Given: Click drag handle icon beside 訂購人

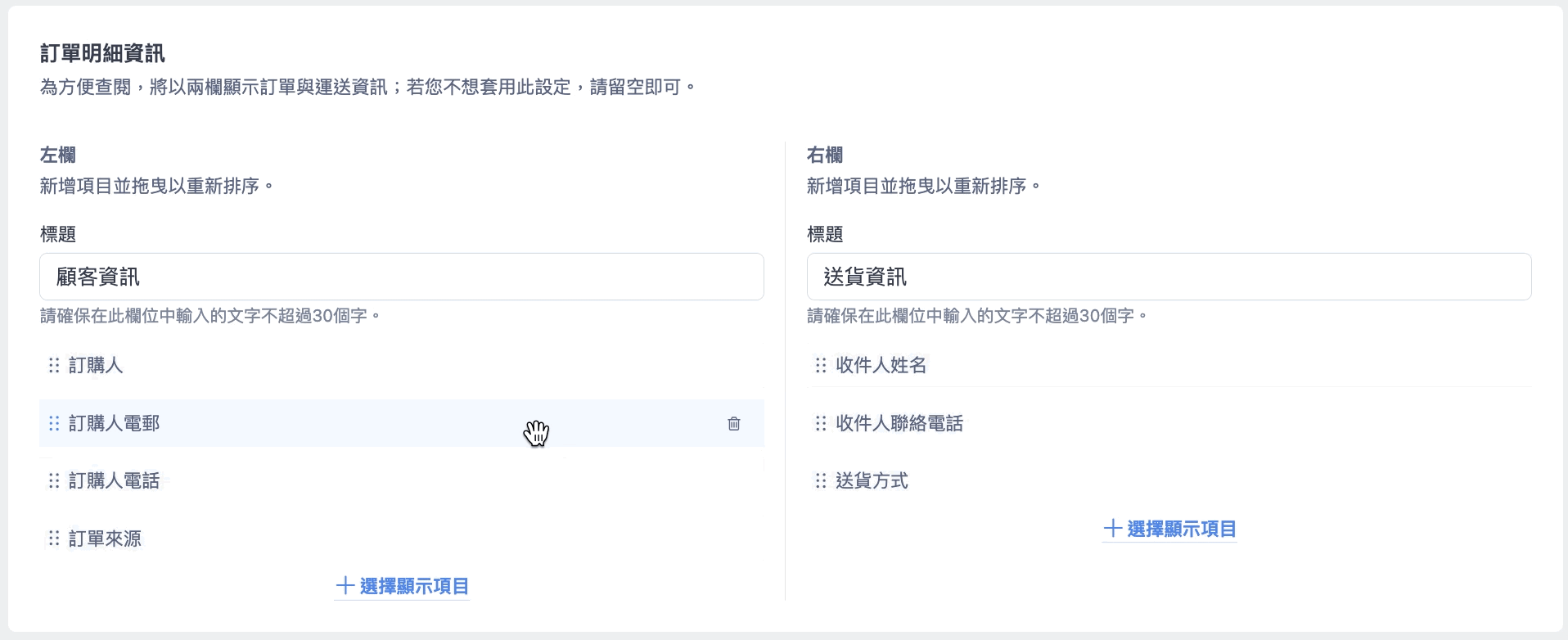Looking at the screenshot, I should 54,365.
